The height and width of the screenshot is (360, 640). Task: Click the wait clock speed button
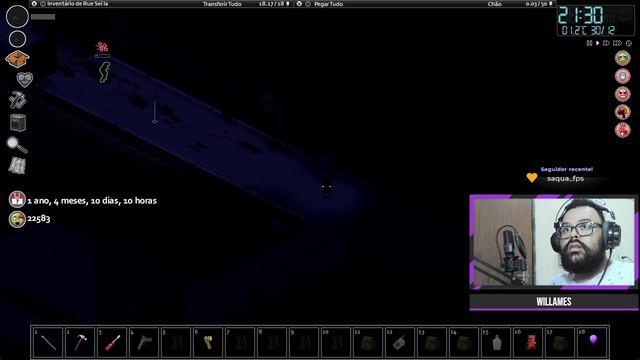[629, 43]
